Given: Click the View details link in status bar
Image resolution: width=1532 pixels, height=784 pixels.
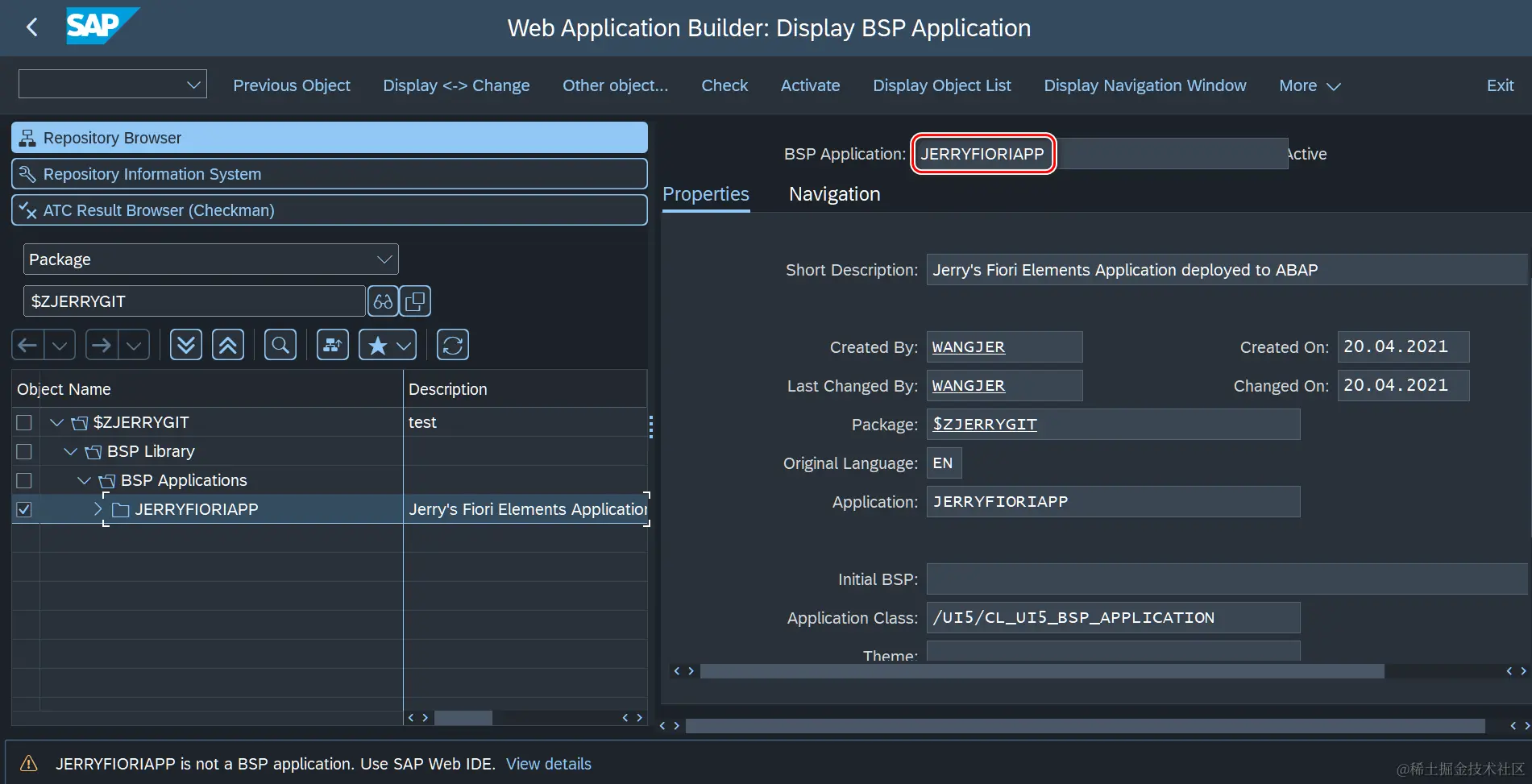Looking at the screenshot, I should (548, 764).
